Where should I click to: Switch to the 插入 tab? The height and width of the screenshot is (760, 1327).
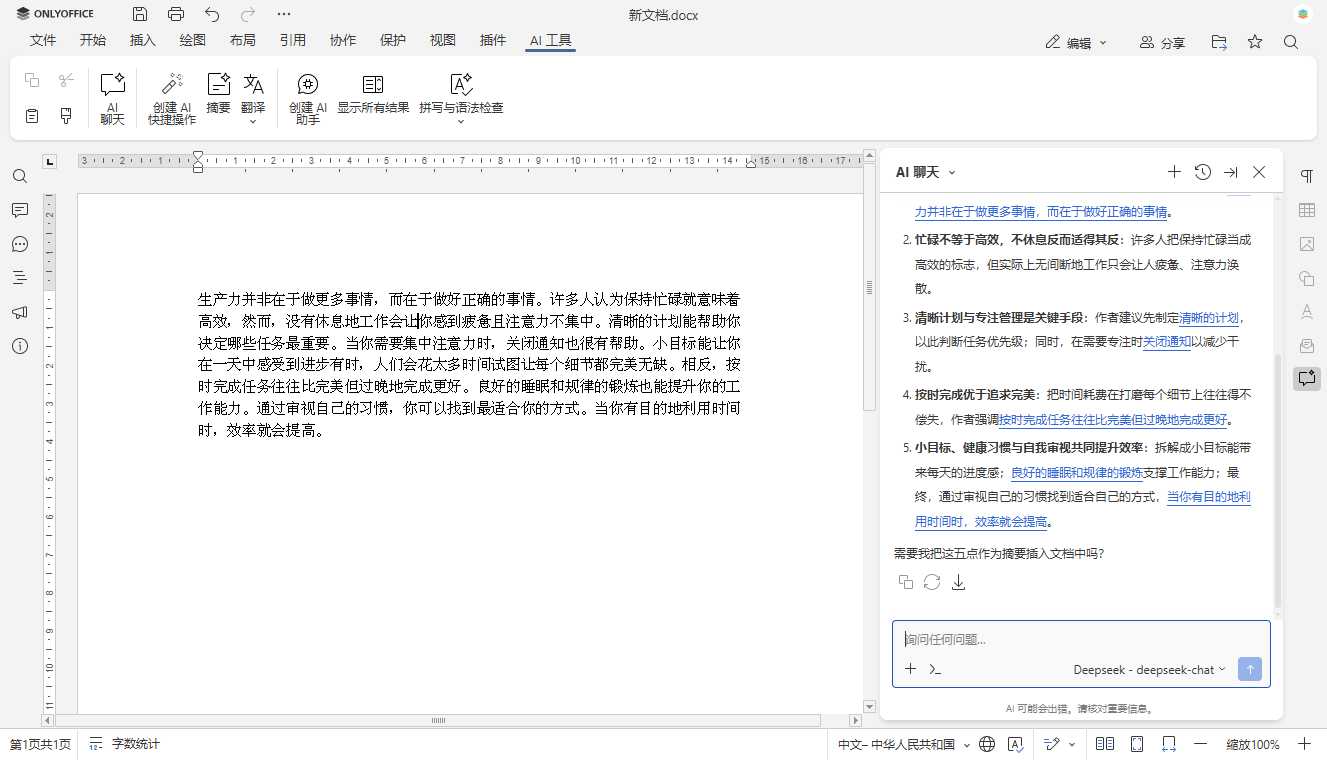[143, 40]
